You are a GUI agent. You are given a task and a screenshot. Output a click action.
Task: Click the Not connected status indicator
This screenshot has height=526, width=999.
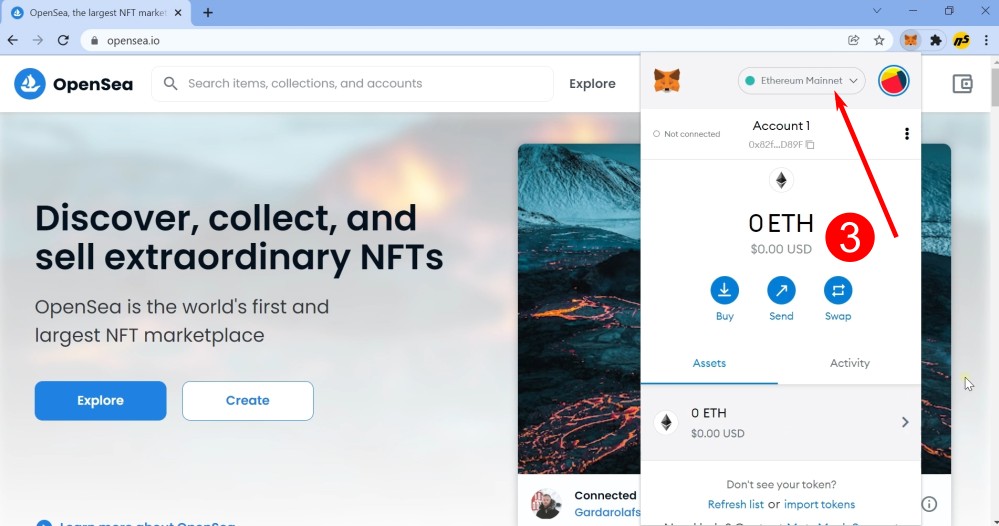[686, 134]
